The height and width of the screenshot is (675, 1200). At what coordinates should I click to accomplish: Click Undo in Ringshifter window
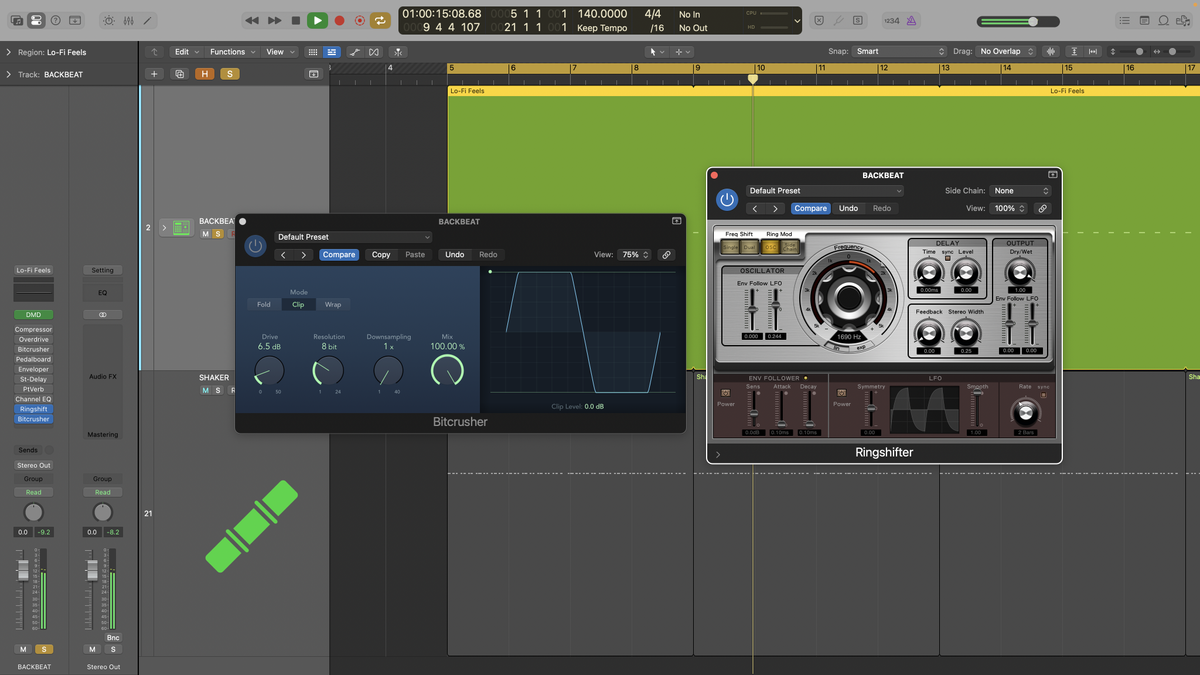[x=848, y=209]
